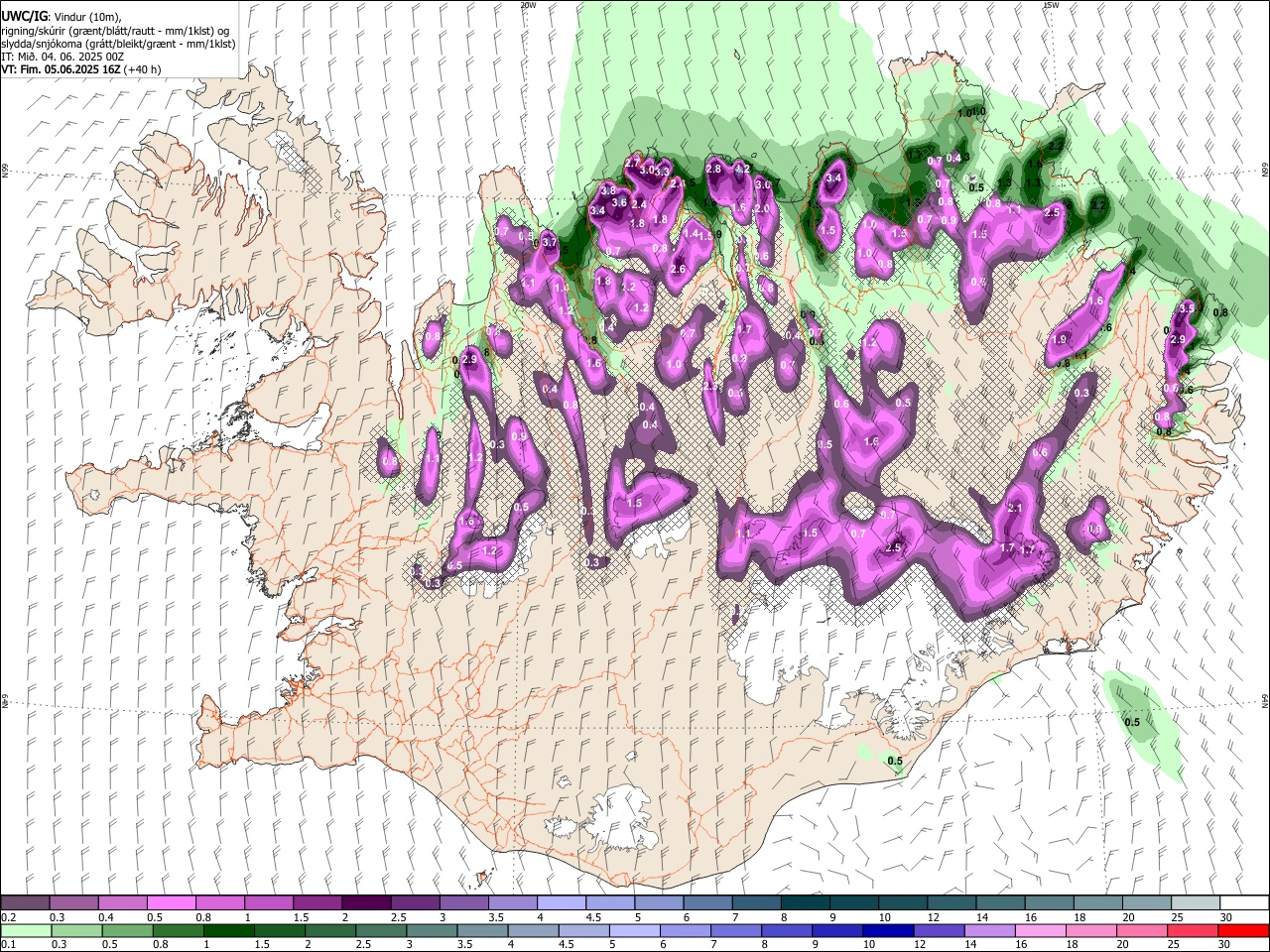1270x952 pixels.
Task: Click the 'slydda/snjókoma' description line
Action: pyautogui.click(x=118, y=44)
